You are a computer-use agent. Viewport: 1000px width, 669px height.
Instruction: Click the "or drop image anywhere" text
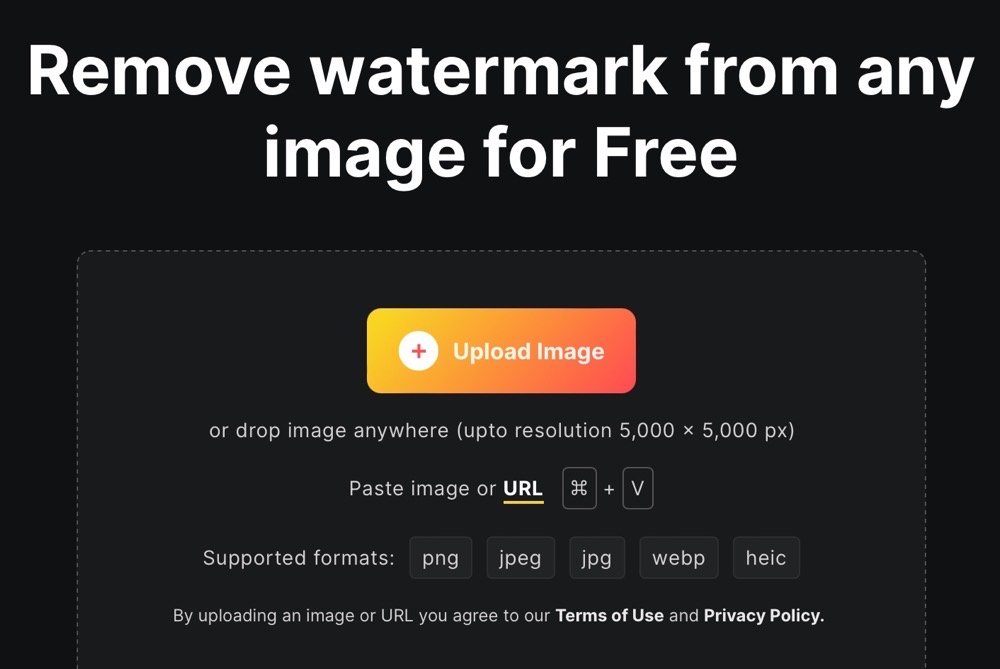pos(328,430)
